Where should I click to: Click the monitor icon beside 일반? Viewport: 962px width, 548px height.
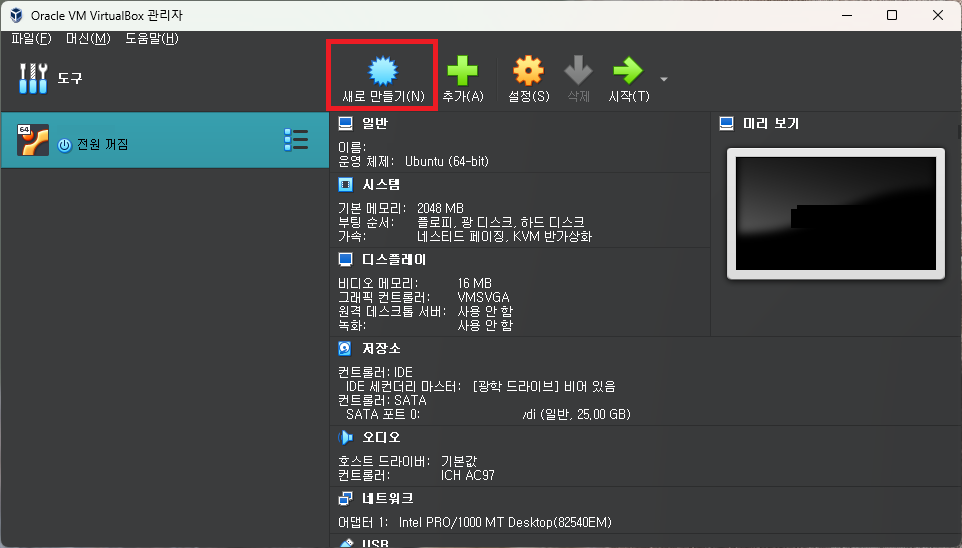tap(345, 123)
